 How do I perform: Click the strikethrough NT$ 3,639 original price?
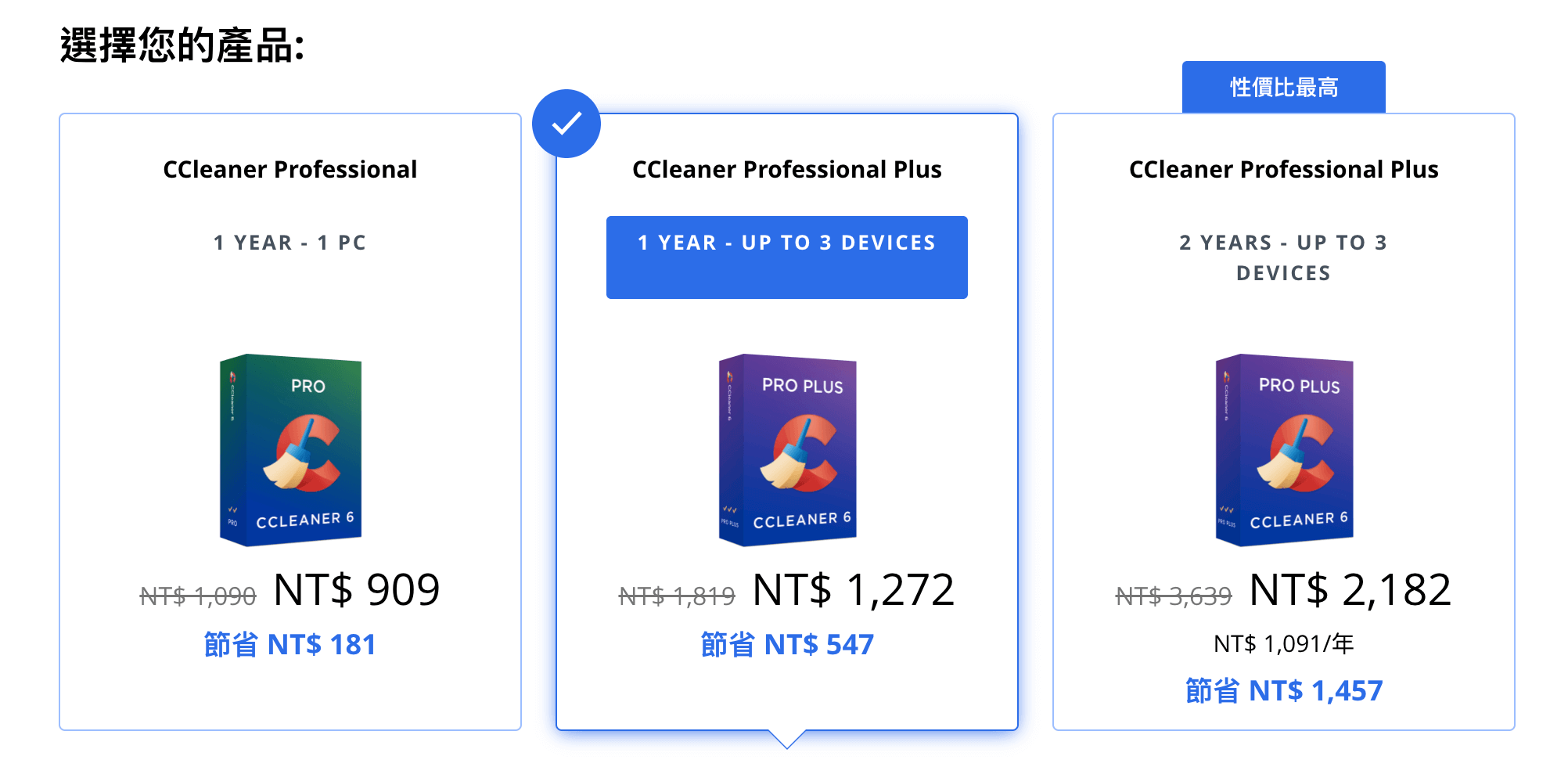pos(1174,596)
